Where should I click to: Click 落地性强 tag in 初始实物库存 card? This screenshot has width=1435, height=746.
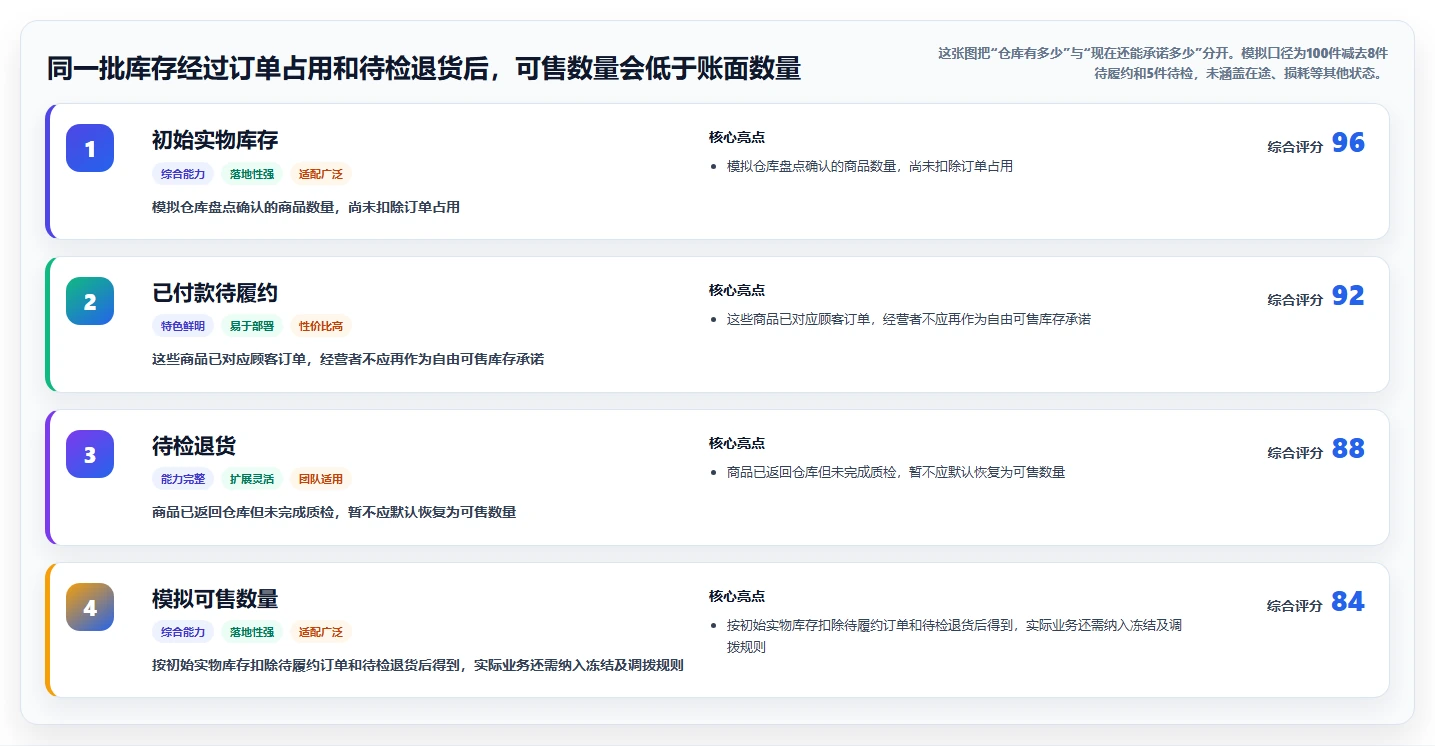point(252,174)
